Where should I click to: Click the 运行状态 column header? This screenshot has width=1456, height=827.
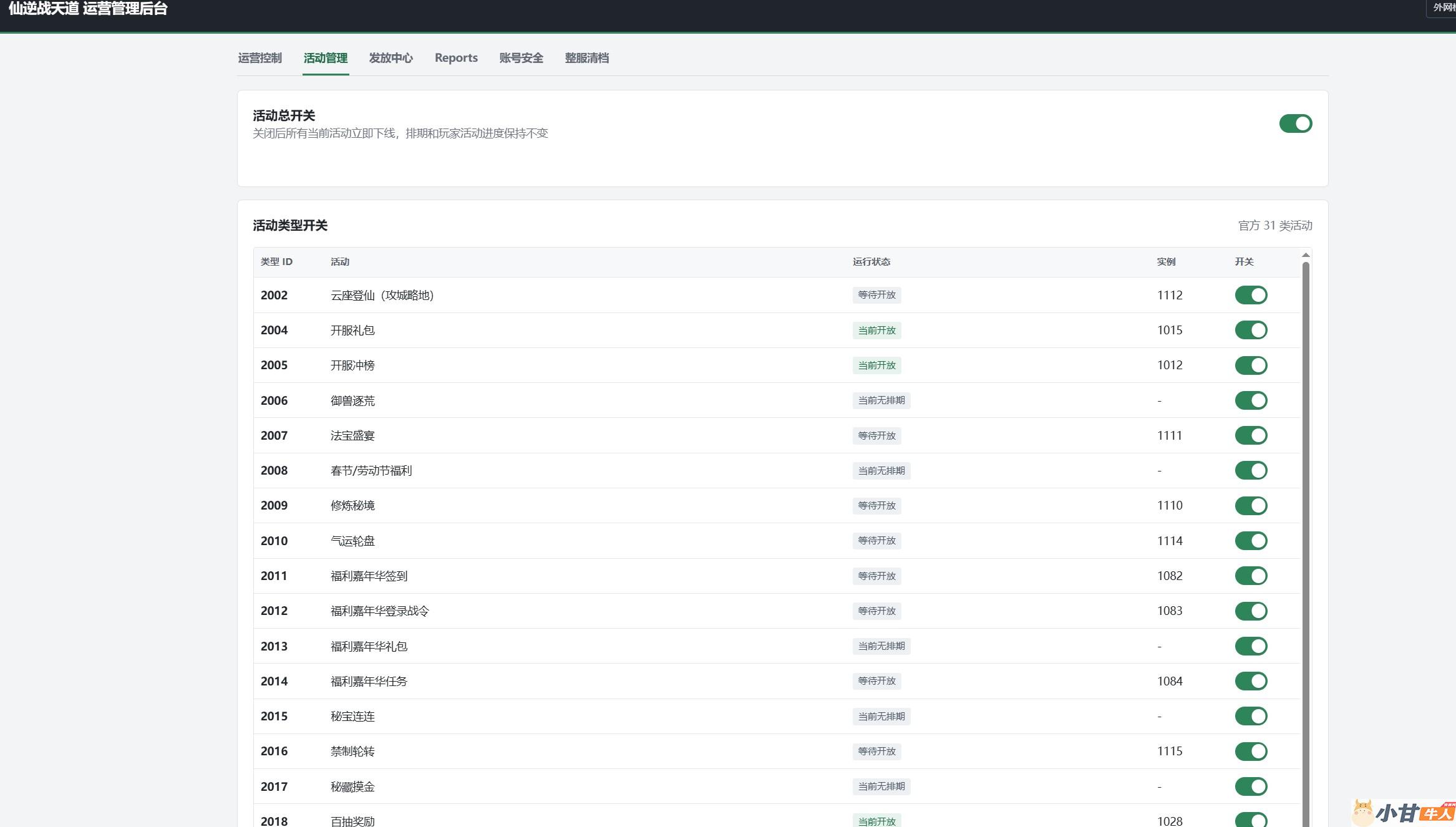871,262
